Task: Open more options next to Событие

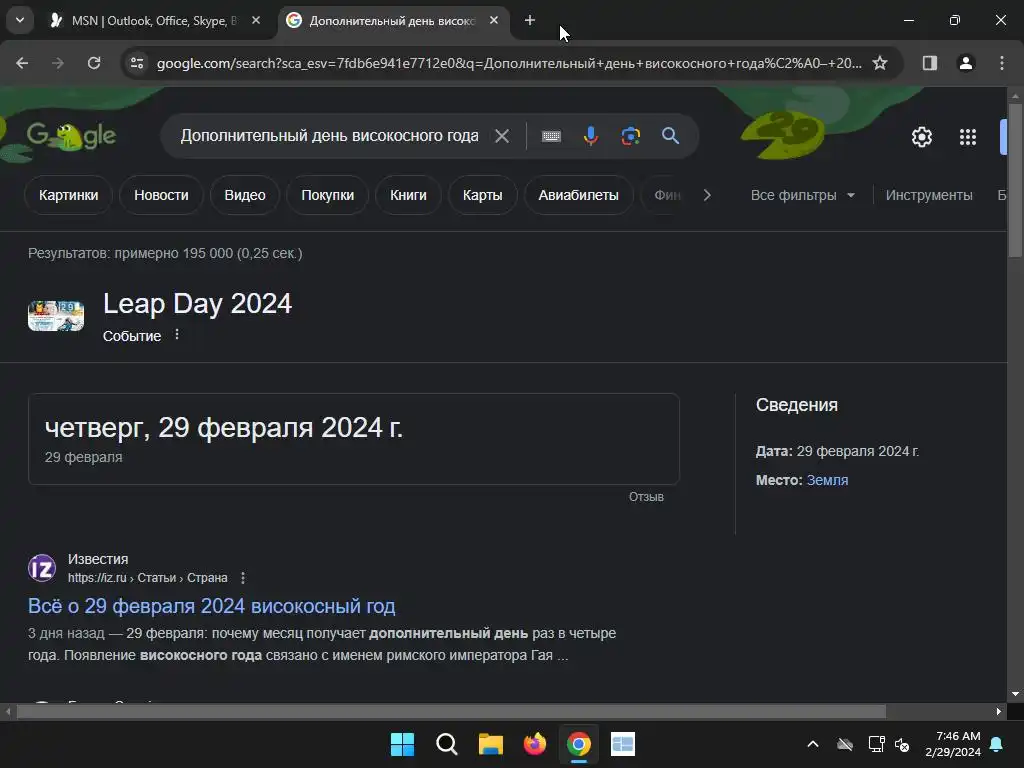Action: point(176,334)
